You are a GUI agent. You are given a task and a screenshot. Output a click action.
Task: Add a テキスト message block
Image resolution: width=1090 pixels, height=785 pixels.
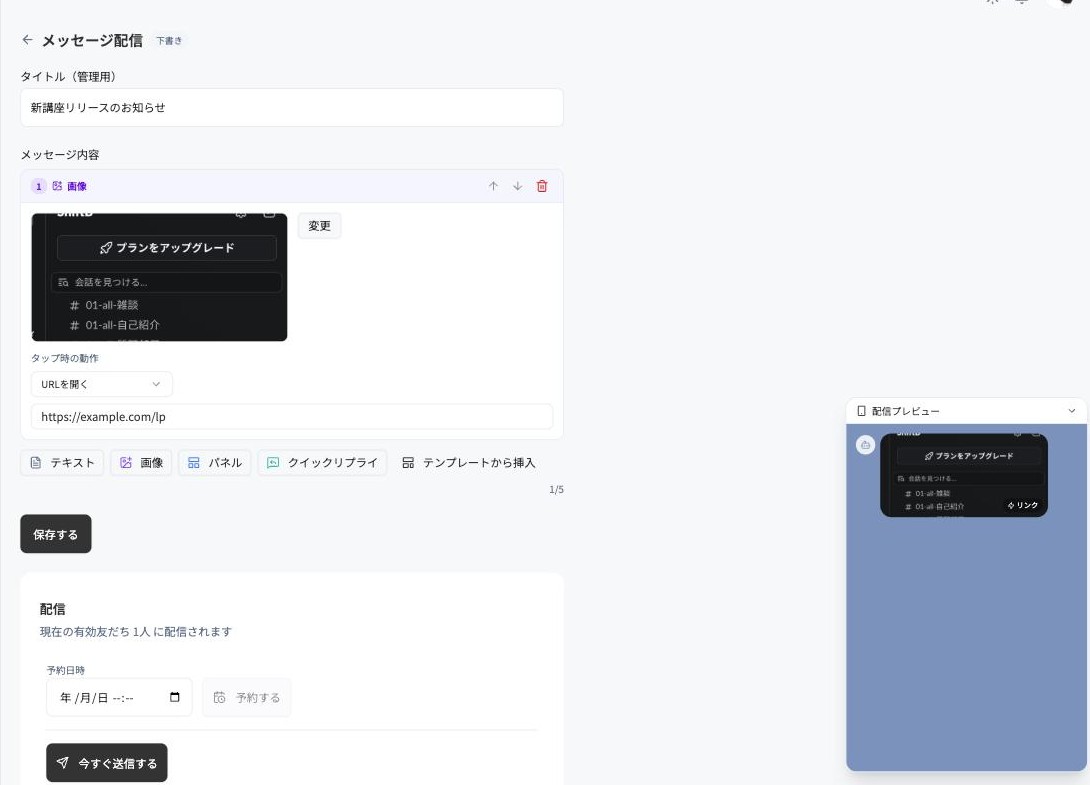(x=62, y=462)
